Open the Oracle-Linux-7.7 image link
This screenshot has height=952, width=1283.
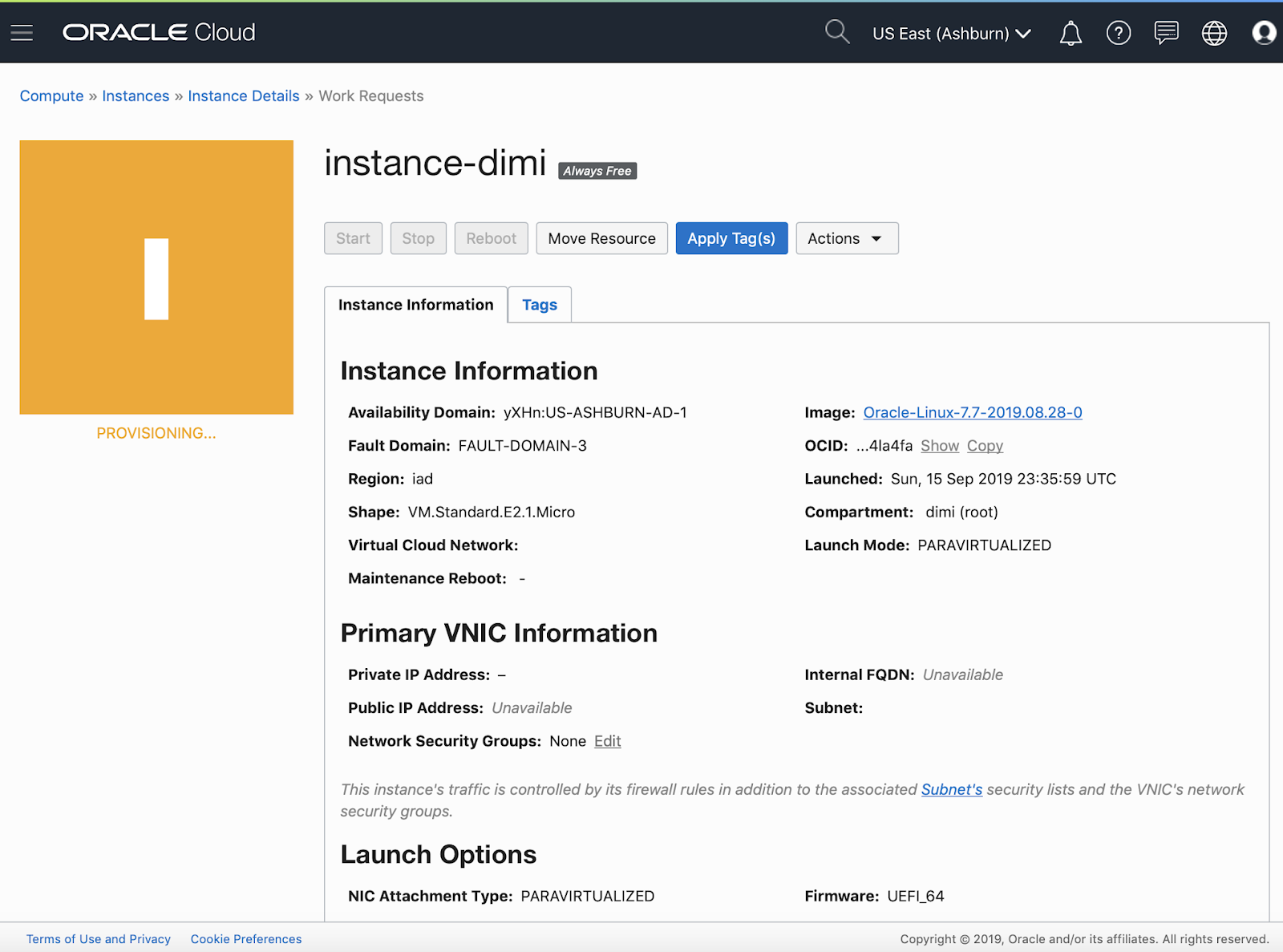(972, 412)
